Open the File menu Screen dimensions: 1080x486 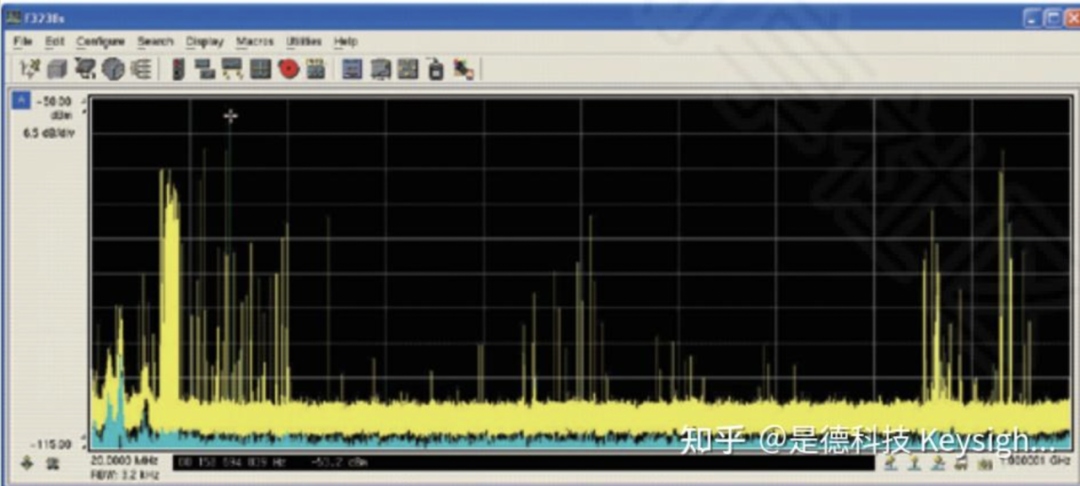point(23,41)
